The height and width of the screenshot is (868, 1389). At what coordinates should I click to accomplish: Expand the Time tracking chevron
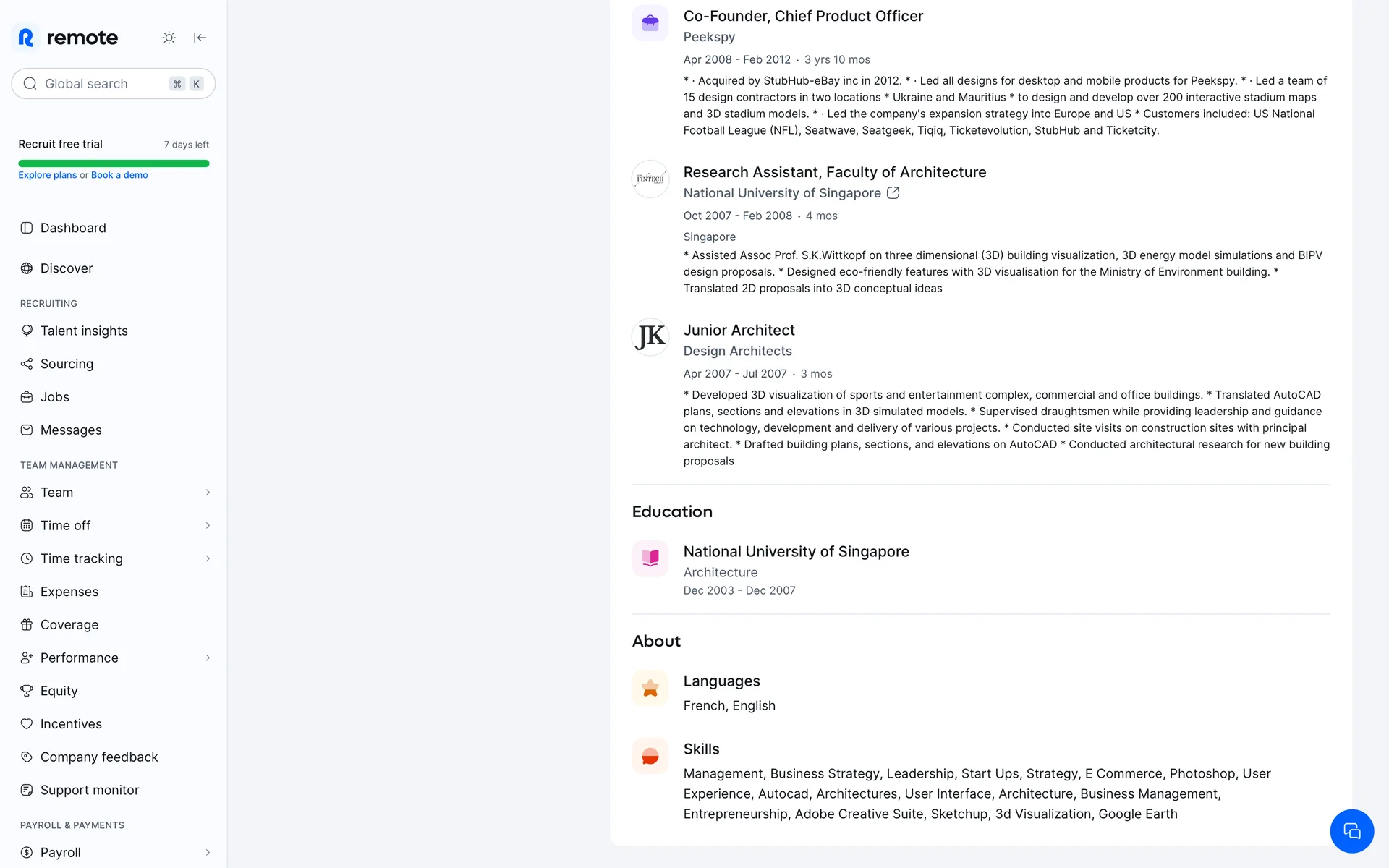208,558
